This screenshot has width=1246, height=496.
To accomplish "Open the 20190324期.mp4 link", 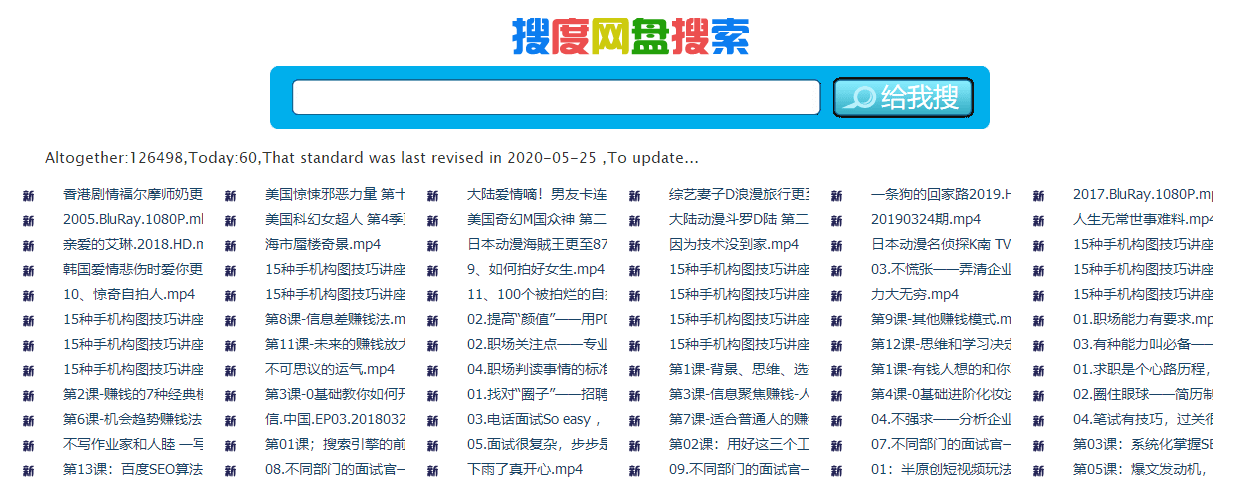I will pyautogui.click(x=925, y=219).
